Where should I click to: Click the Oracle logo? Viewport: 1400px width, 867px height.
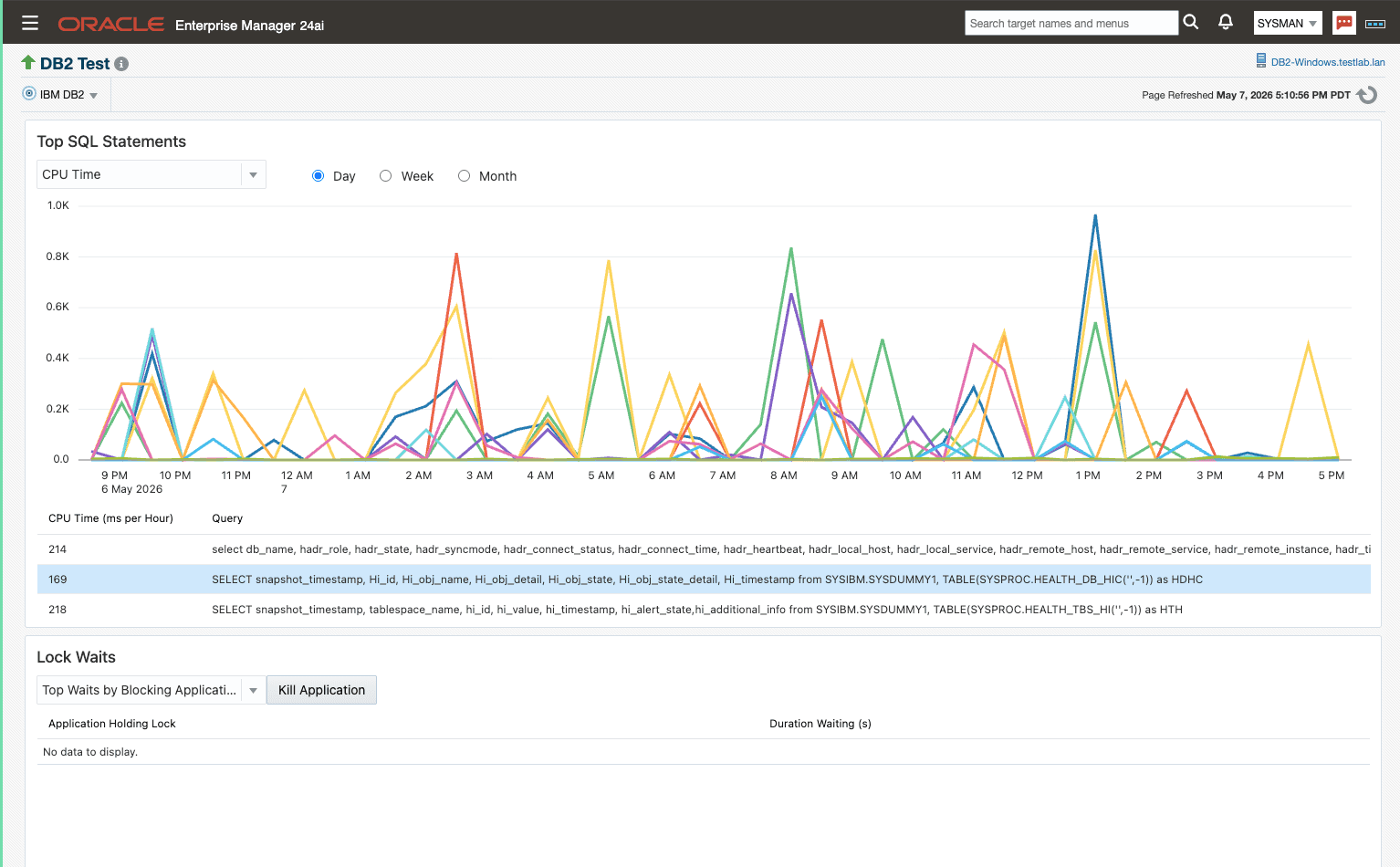click(x=111, y=24)
